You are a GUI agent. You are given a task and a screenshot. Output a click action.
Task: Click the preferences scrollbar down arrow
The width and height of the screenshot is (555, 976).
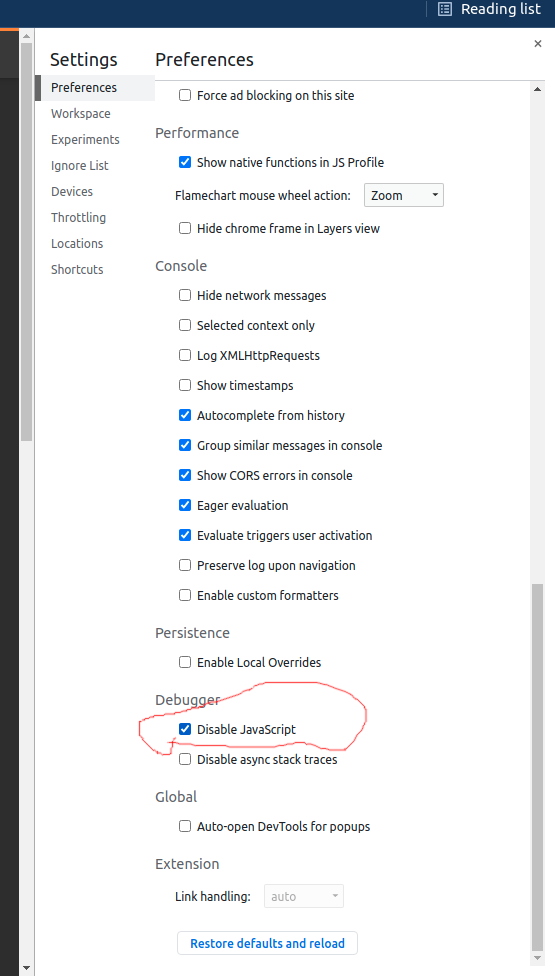pos(537,957)
